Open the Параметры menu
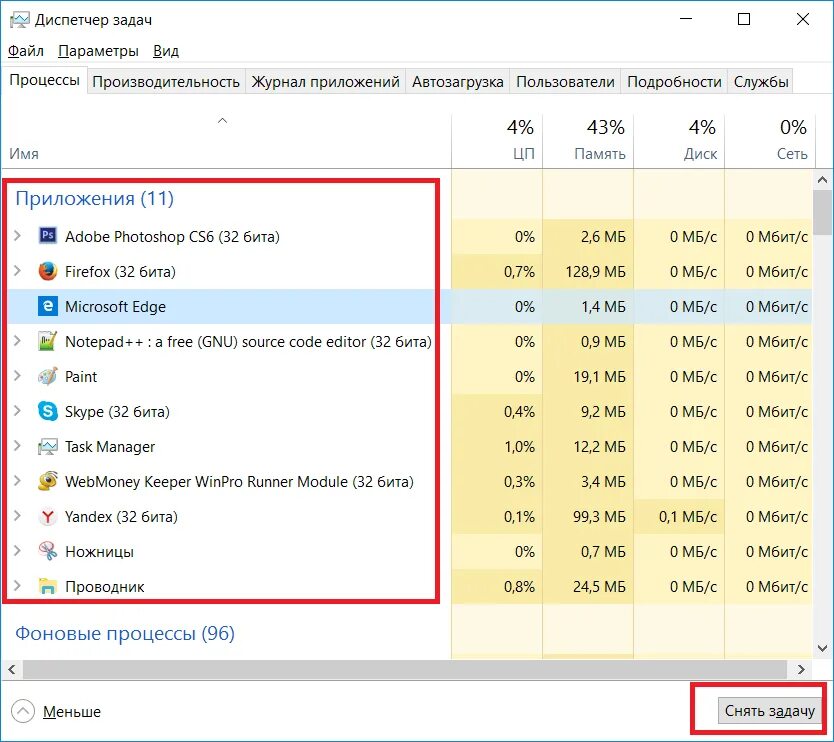 point(98,51)
